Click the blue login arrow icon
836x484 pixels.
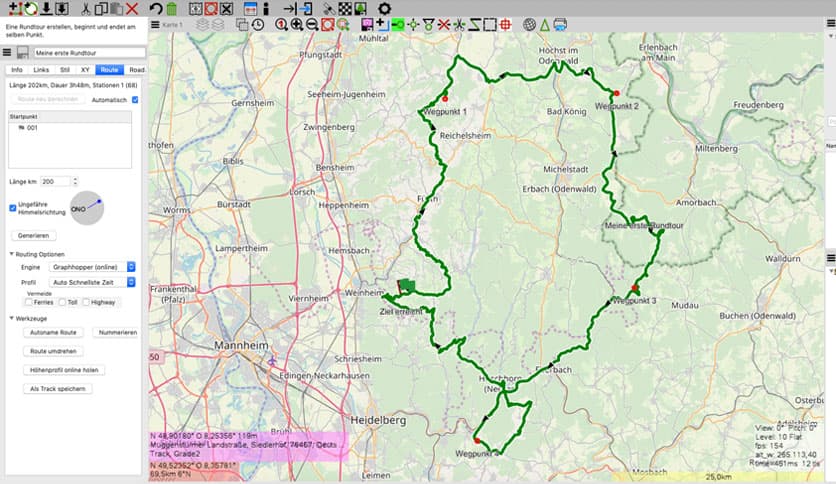point(306,9)
